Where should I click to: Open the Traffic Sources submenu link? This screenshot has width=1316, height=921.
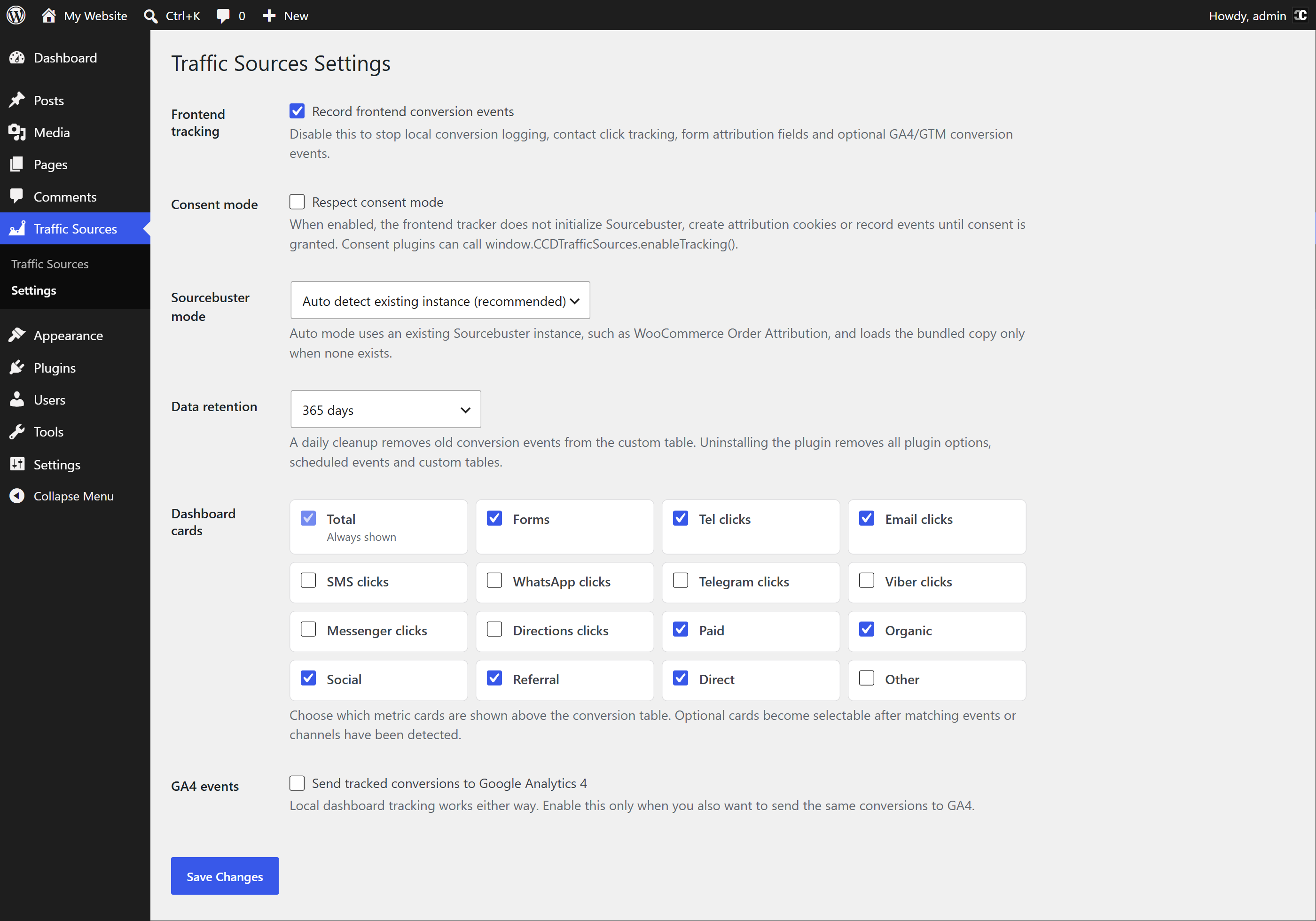(x=50, y=264)
